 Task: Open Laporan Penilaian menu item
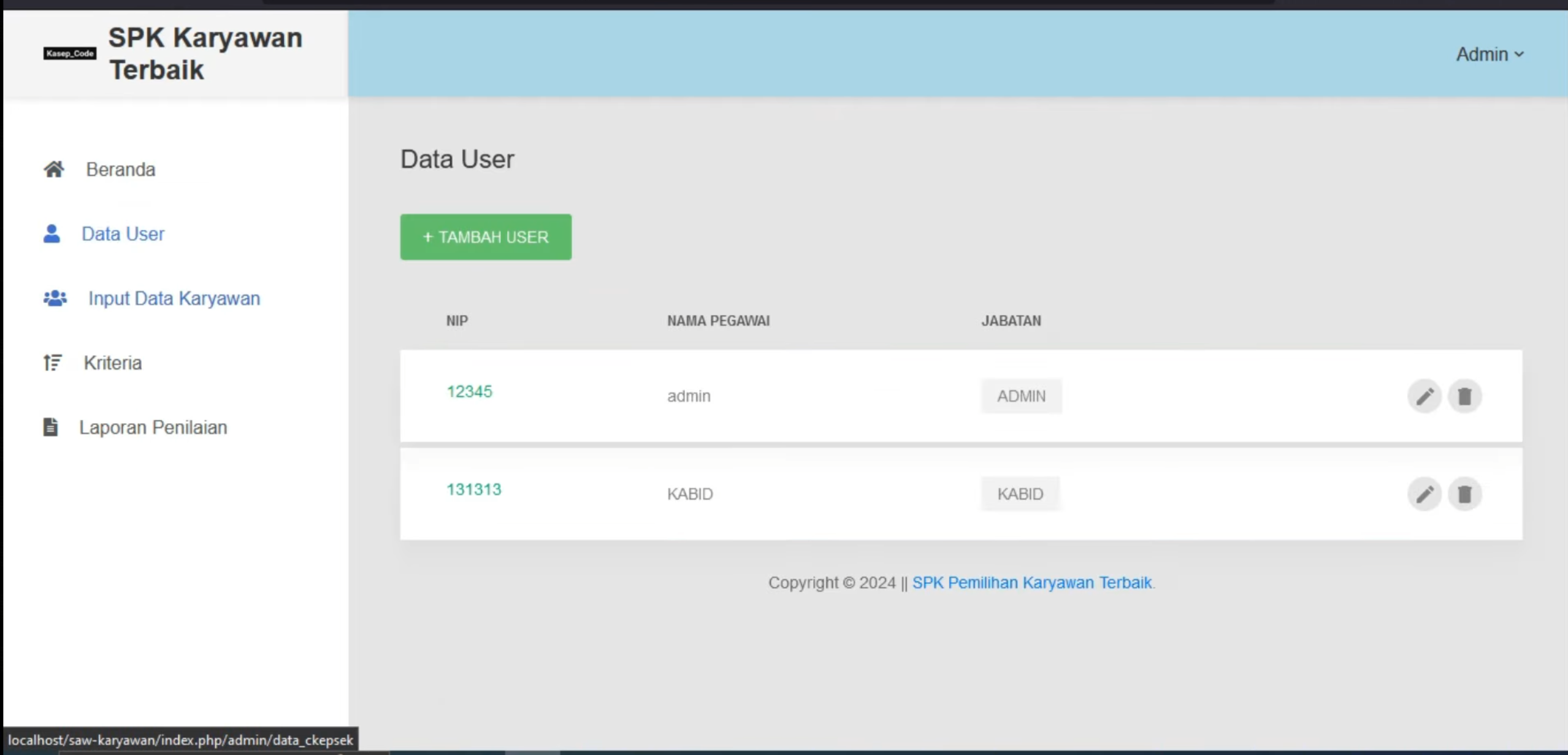(x=153, y=427)
